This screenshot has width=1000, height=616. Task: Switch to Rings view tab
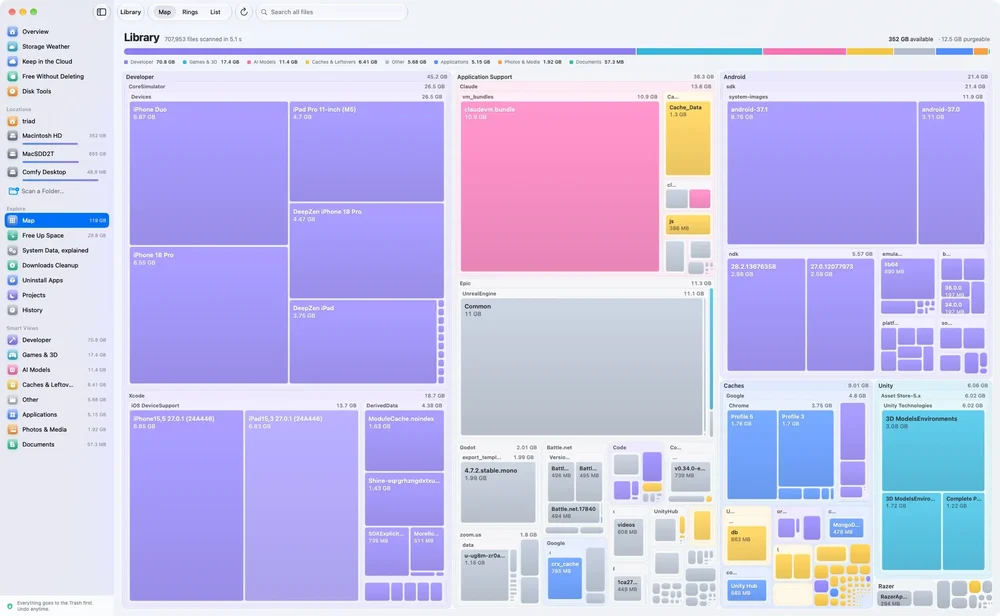pyautogui.click(x=190, y=11)
